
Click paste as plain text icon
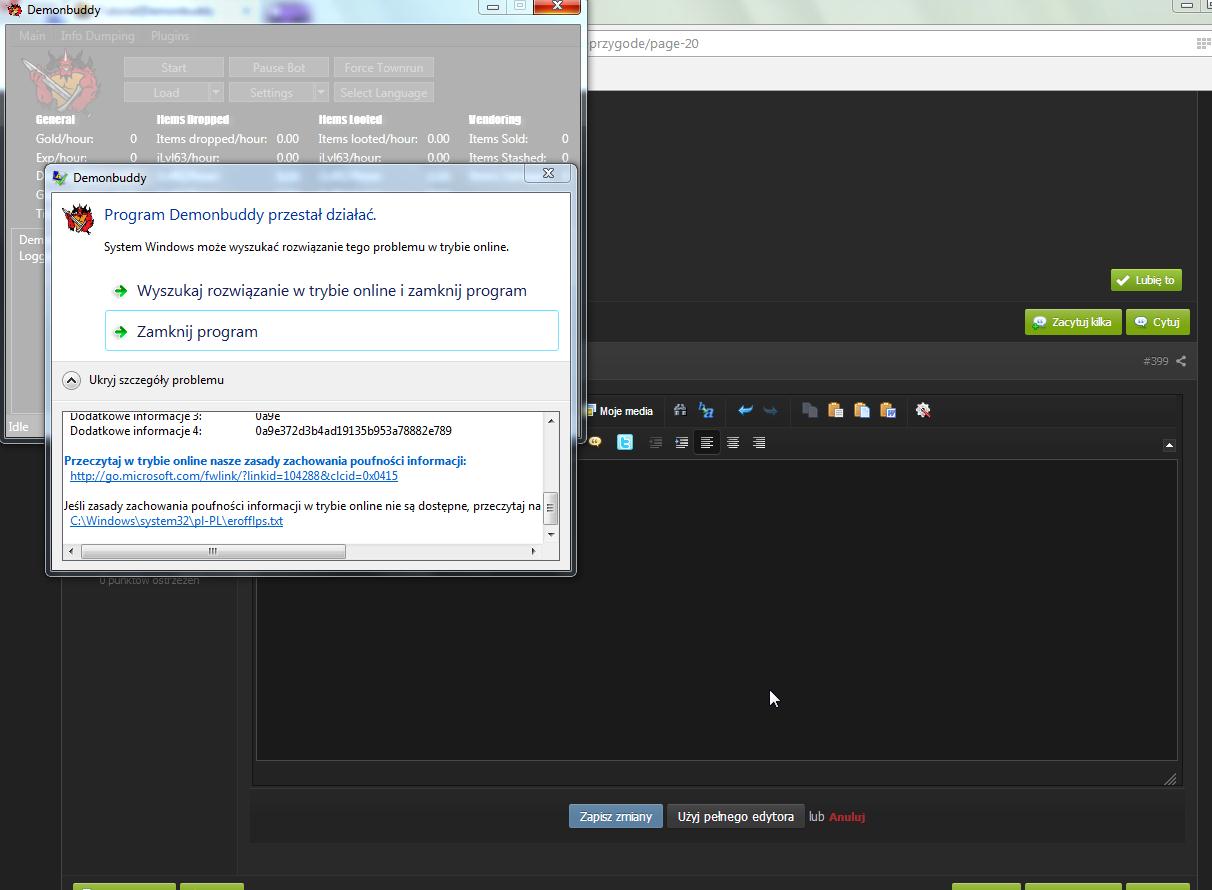coord(861,410)
